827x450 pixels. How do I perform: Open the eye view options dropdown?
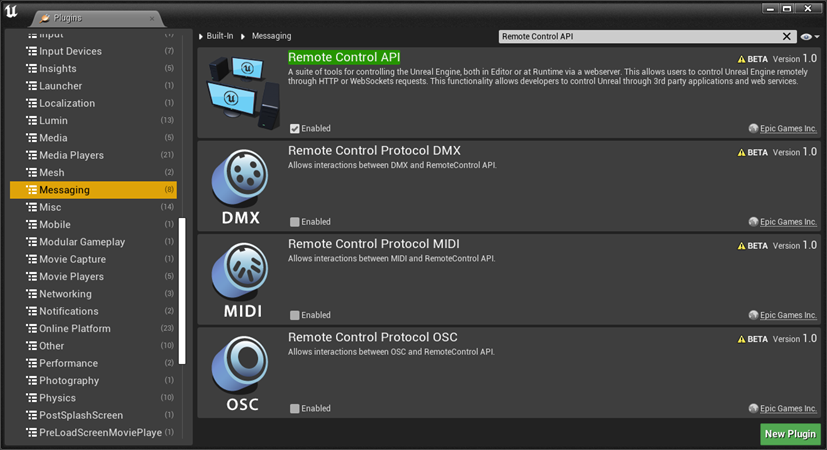[810, 36]
